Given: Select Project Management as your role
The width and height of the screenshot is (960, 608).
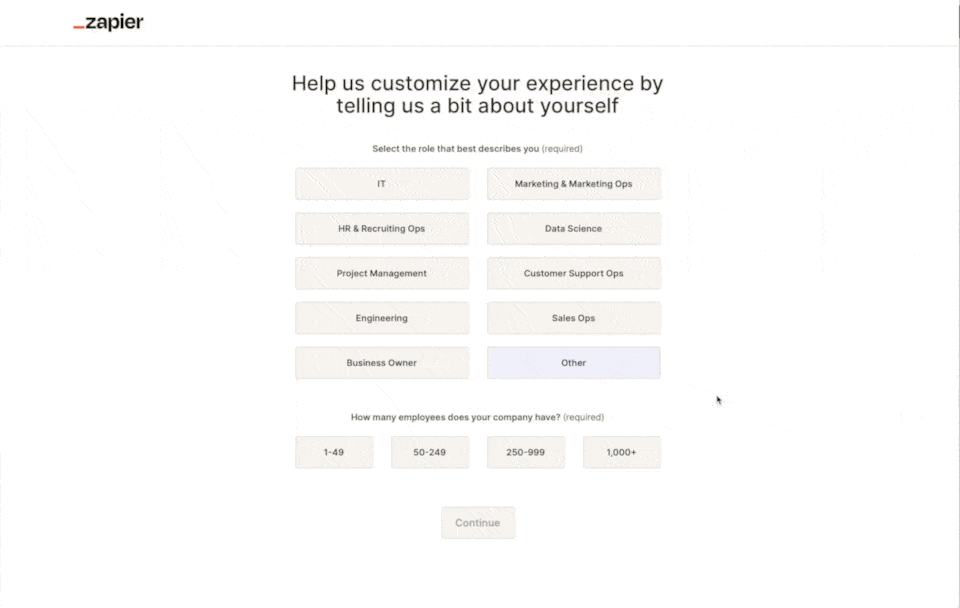Looking at the screenshot, I should (x=382, y=273).
